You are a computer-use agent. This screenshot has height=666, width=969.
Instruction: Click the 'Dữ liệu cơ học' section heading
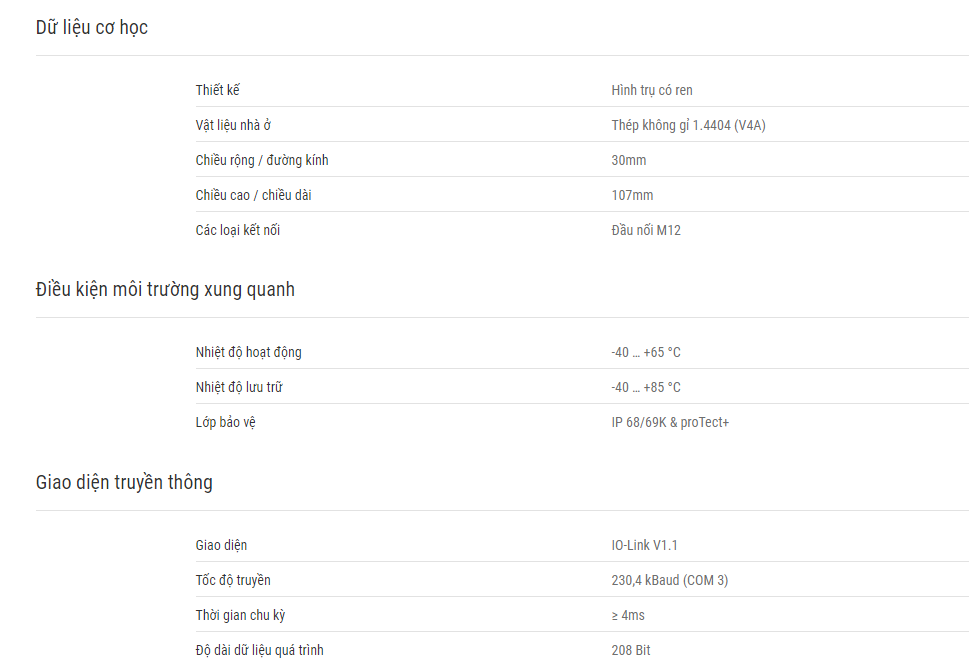(x=91, y=28)
